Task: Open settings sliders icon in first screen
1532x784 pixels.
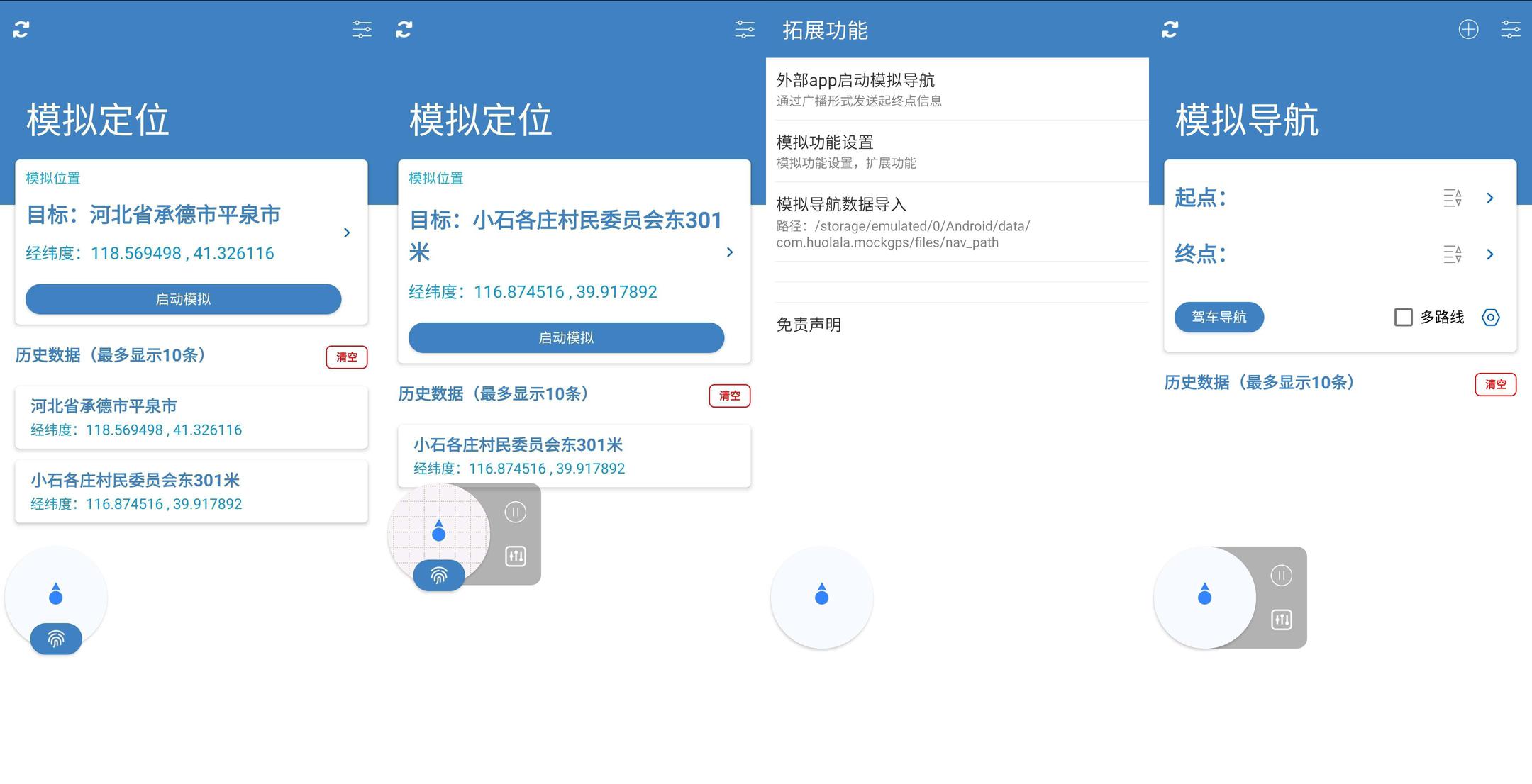Action: tap(362, 29)
